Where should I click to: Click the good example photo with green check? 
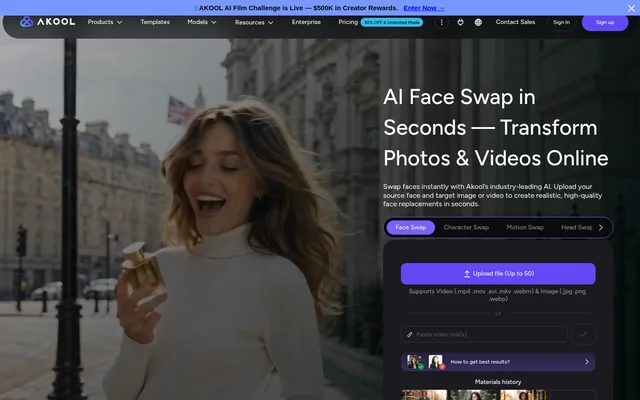click(x=414, y=362)
